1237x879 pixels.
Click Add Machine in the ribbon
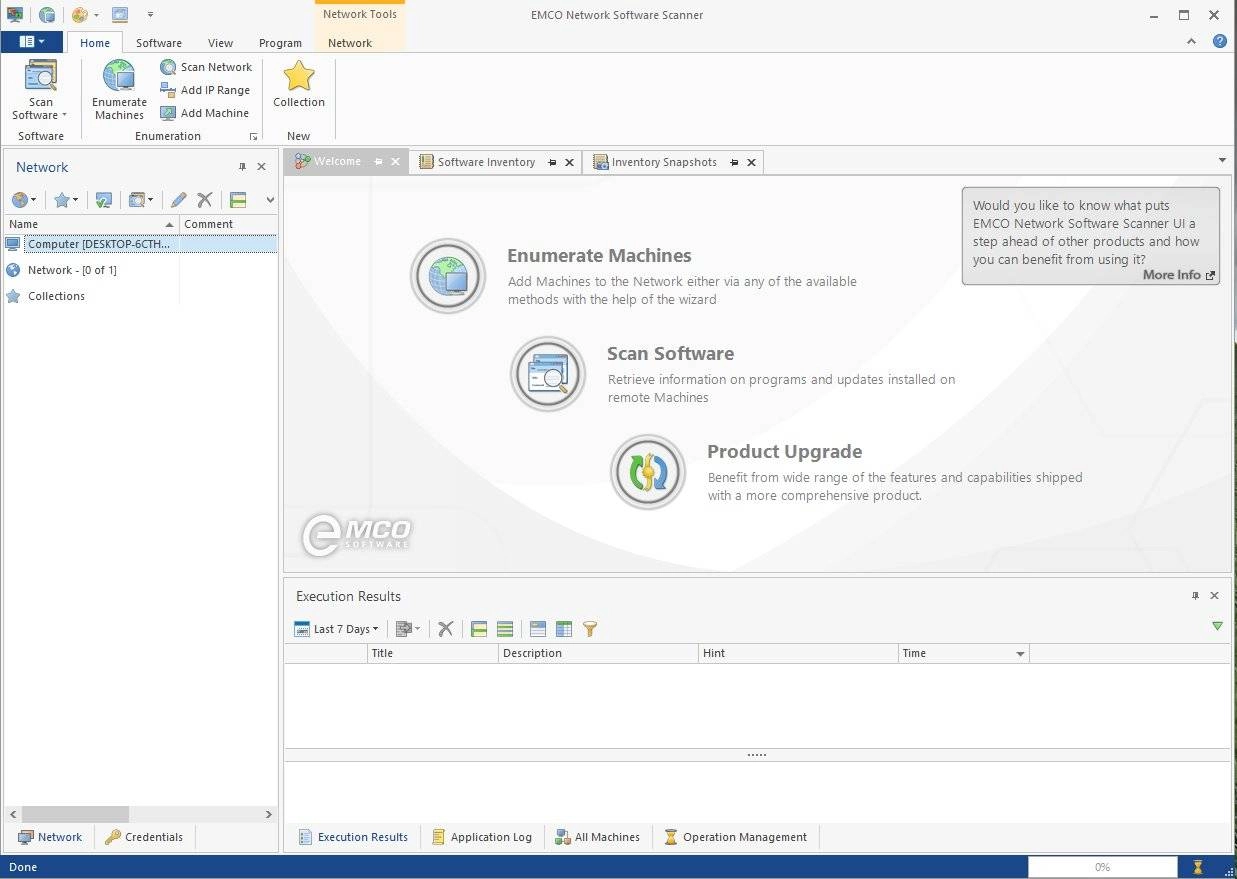point(204,113)
